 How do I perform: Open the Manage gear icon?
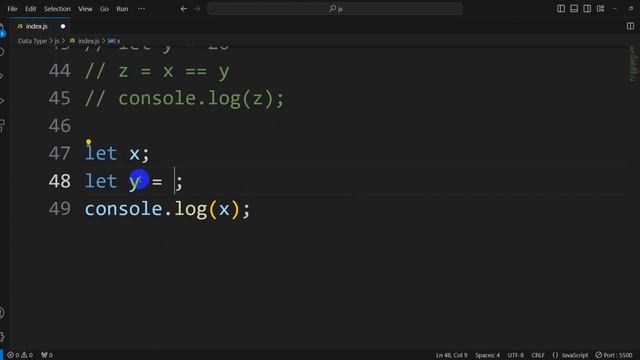(2, 337)
